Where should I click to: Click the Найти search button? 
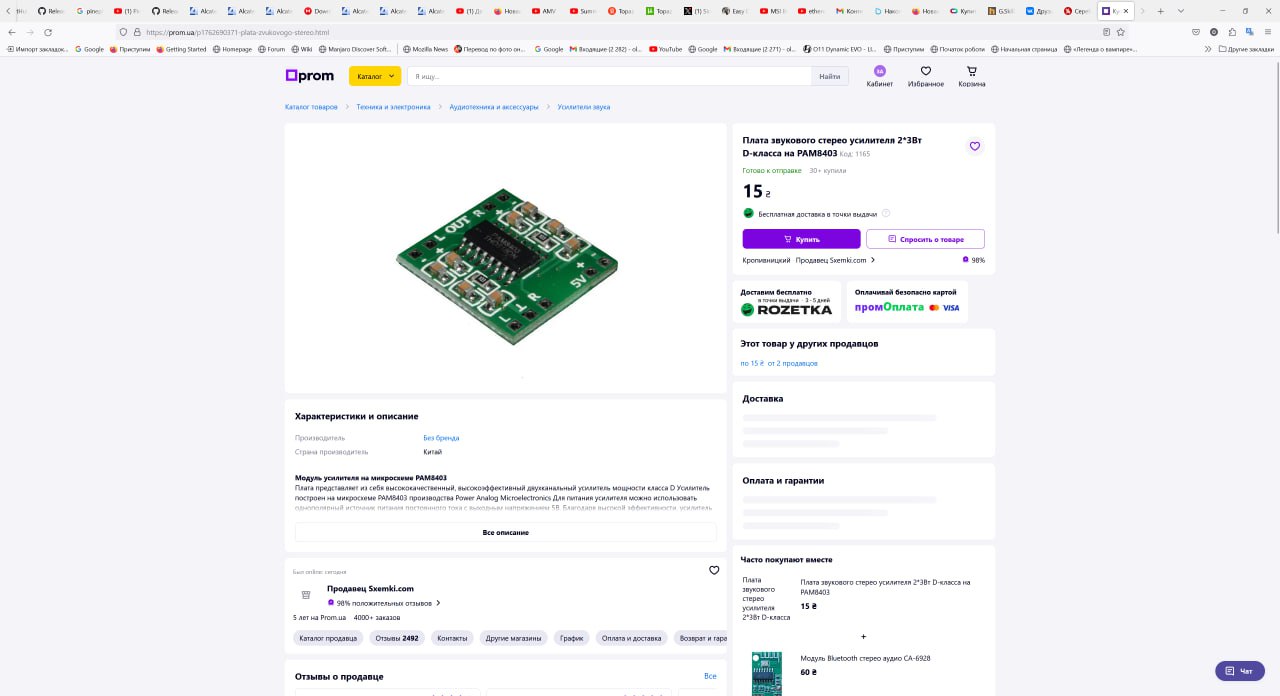coord(830,76)
